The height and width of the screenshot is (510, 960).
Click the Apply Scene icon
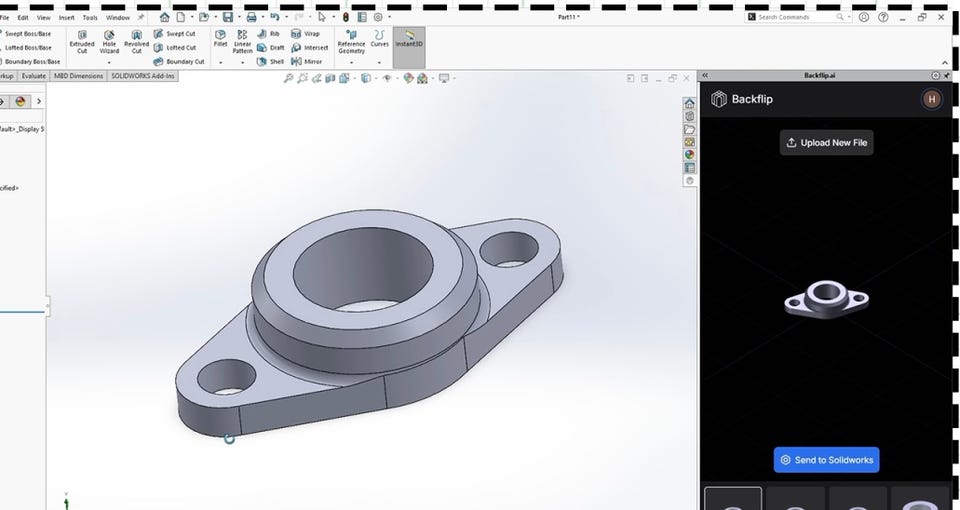pos(422,78)
